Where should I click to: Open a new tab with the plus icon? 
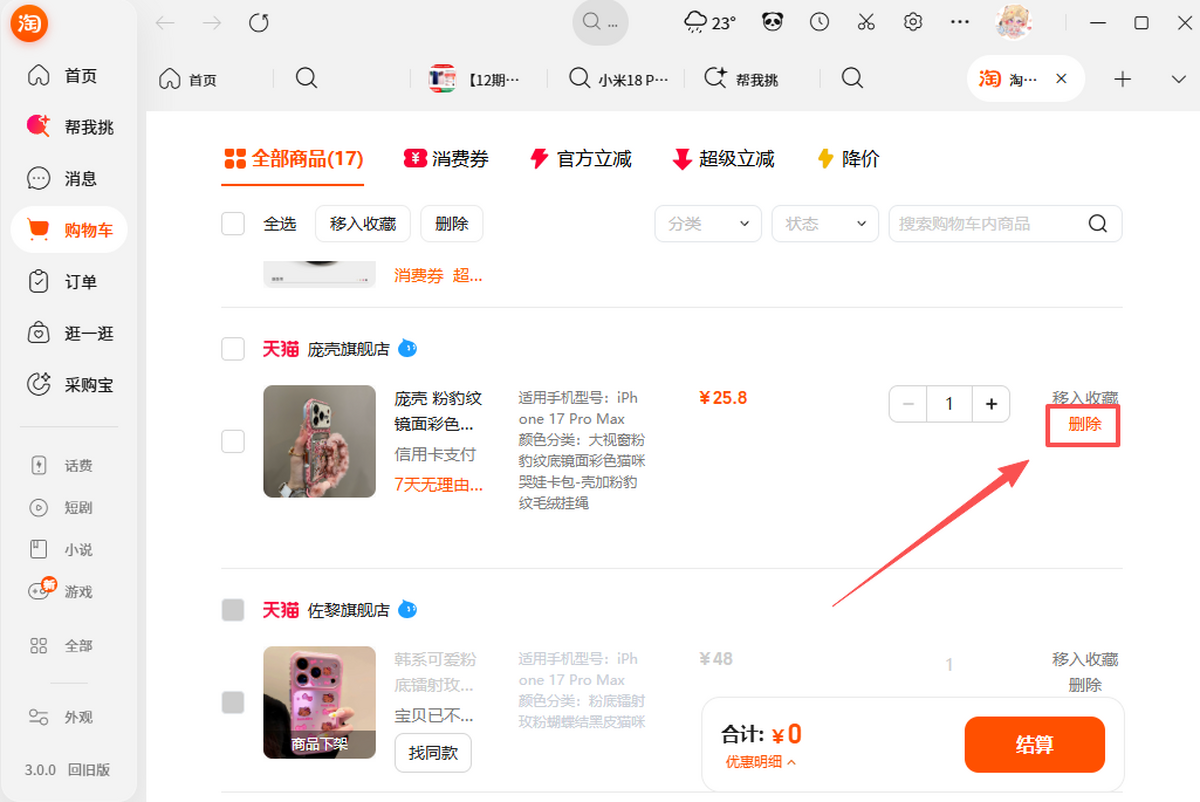click(x=1123, y=79)
